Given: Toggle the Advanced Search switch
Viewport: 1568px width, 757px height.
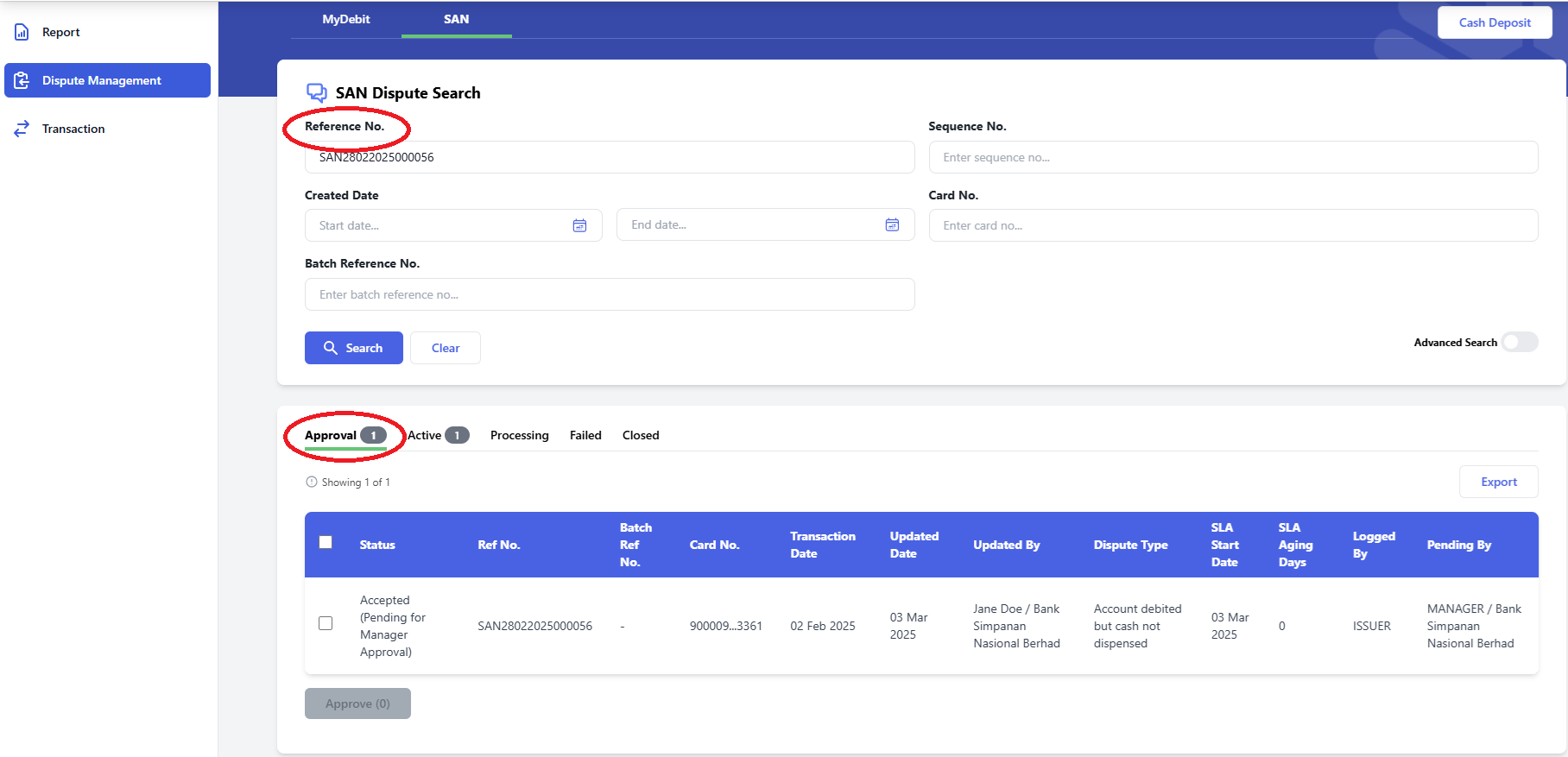Looking at the screenshot, I should point(1520,342).
